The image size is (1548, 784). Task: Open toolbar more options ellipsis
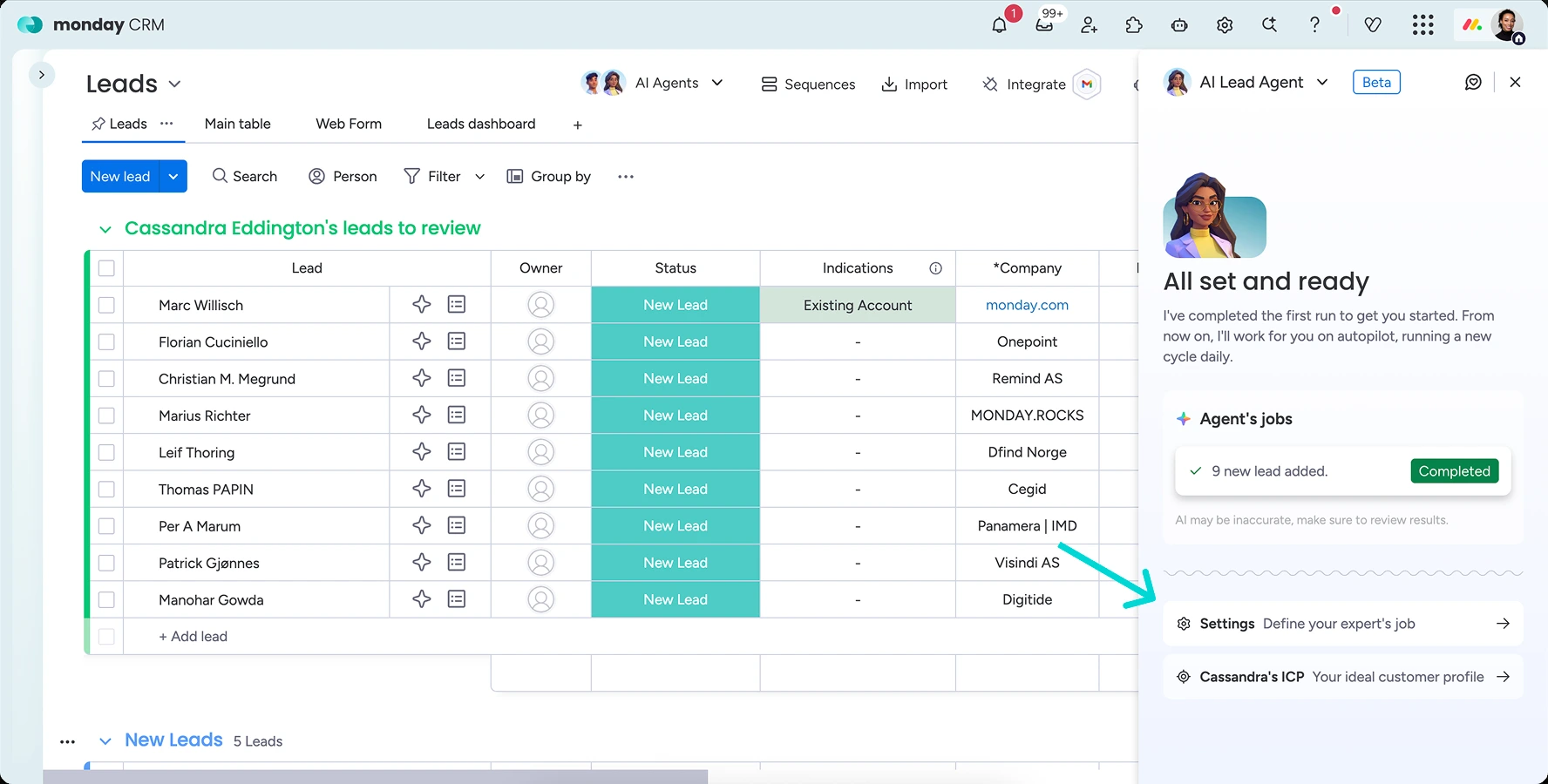pyautogui.click(x=626, y=177)
